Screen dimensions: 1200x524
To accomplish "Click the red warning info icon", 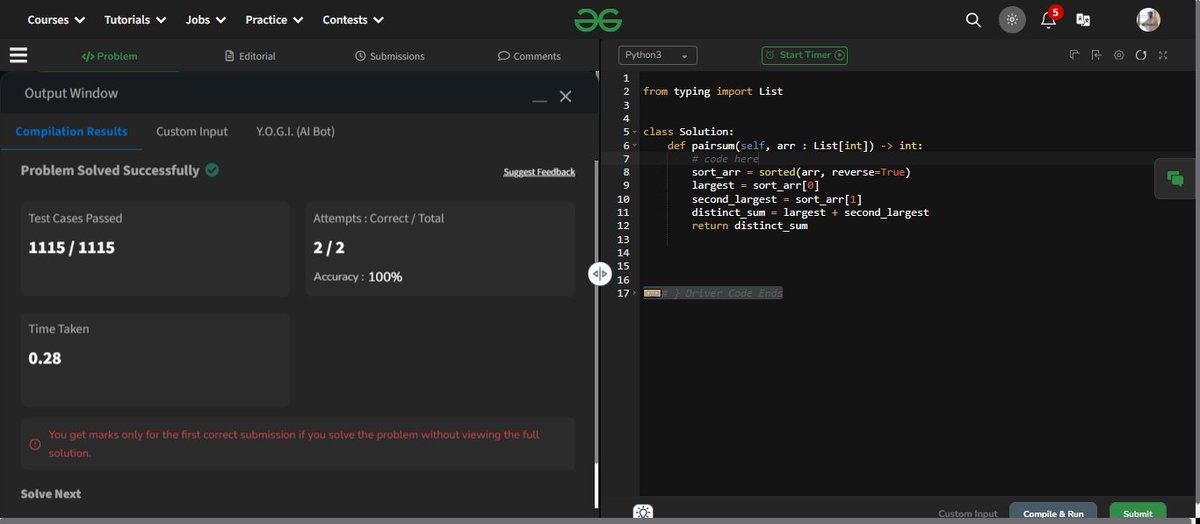I will coord(35,444).
